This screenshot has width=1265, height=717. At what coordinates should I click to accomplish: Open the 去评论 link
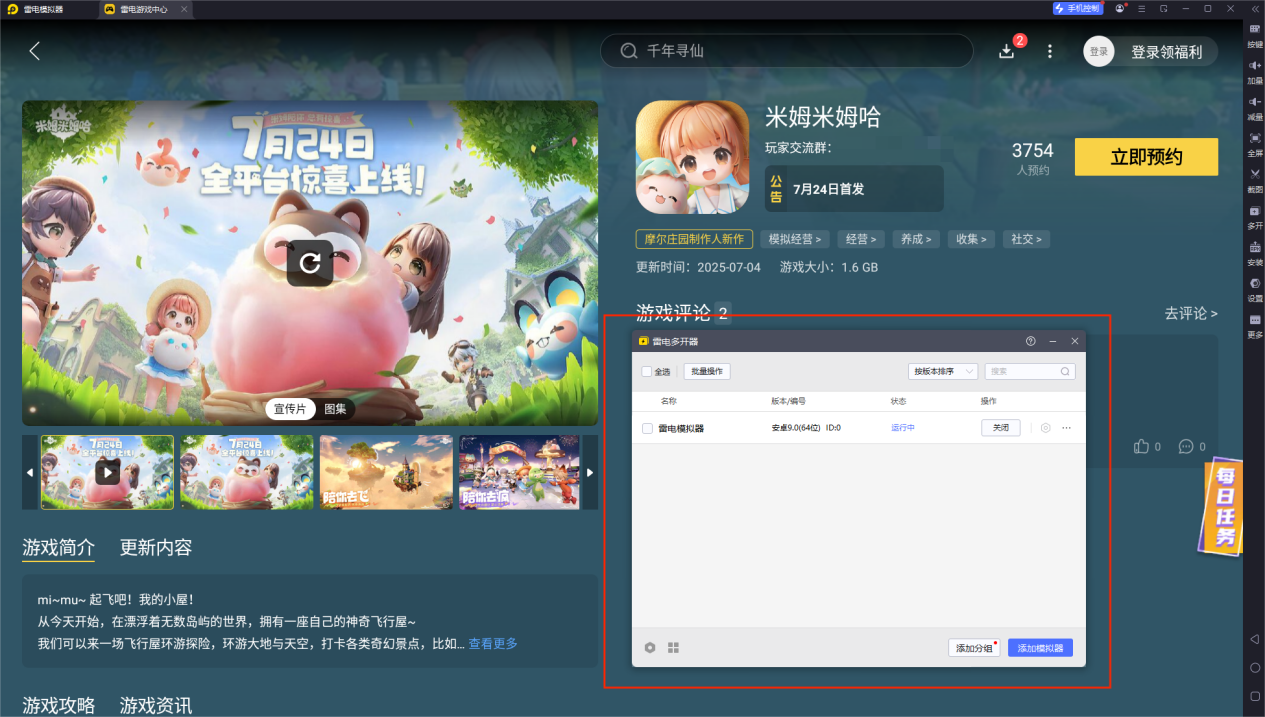pos(1191,313)
